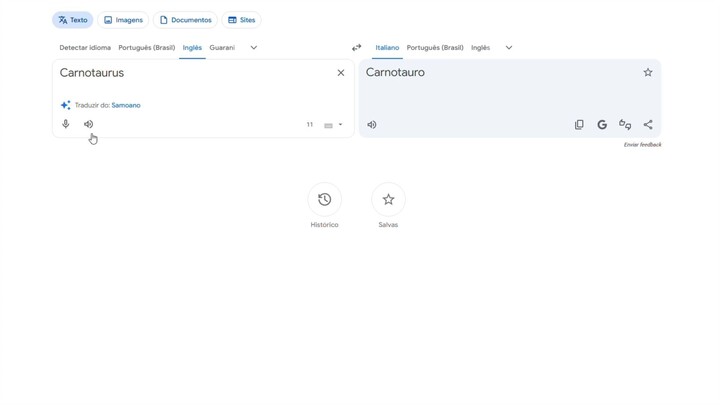The image size is (720, 405).
Task: Open the keyboard input tools dropdown
Action: point(340,124)
